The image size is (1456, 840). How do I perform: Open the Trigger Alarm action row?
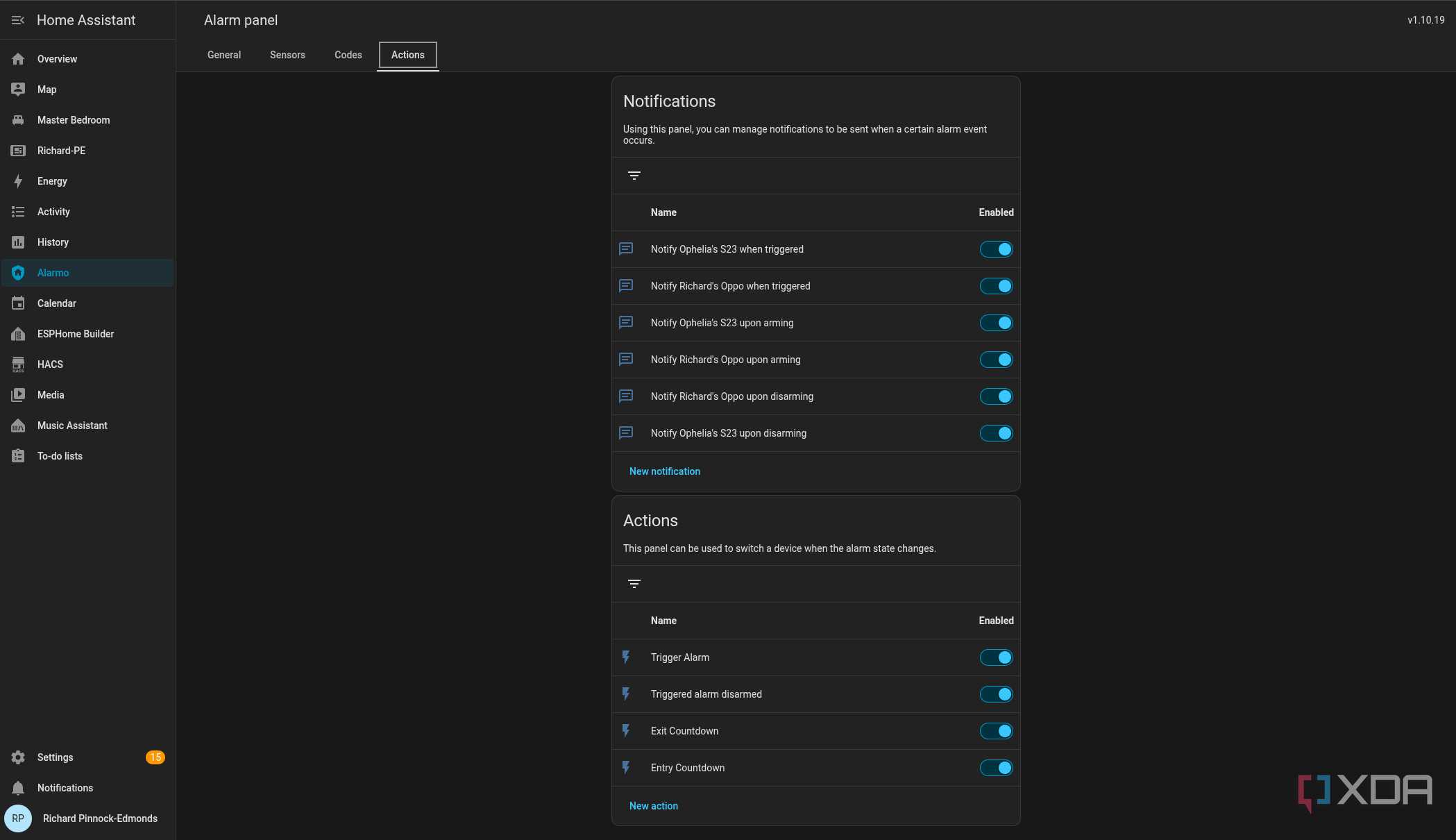pos(815,657)
